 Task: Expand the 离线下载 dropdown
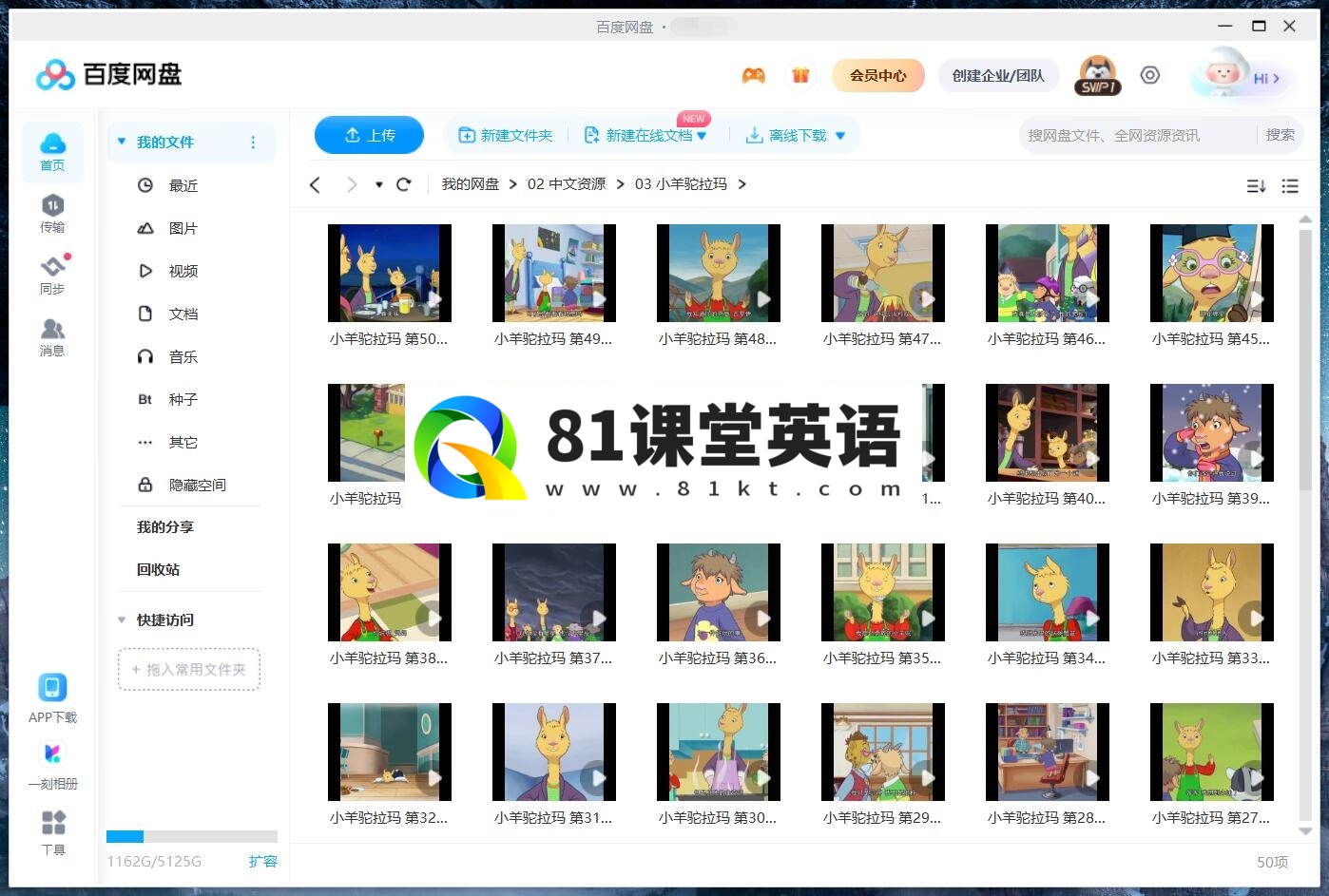point(840,136)
